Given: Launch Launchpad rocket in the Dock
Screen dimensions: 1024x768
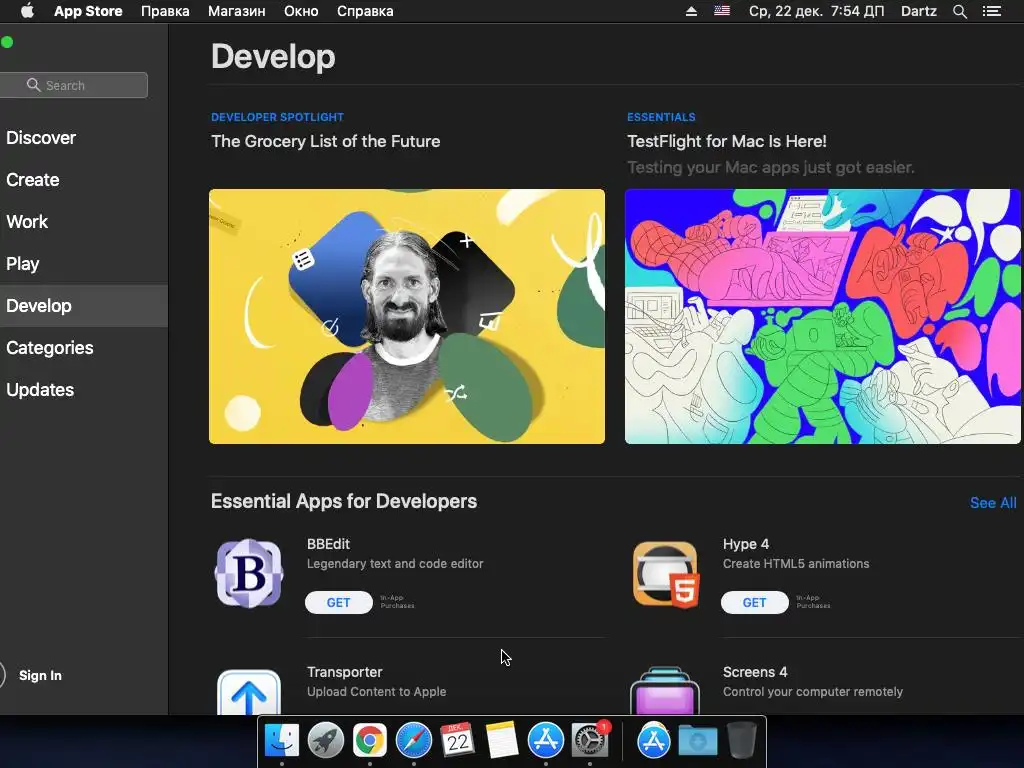Looking at the screenshot, I should click(x=325, y=740).
